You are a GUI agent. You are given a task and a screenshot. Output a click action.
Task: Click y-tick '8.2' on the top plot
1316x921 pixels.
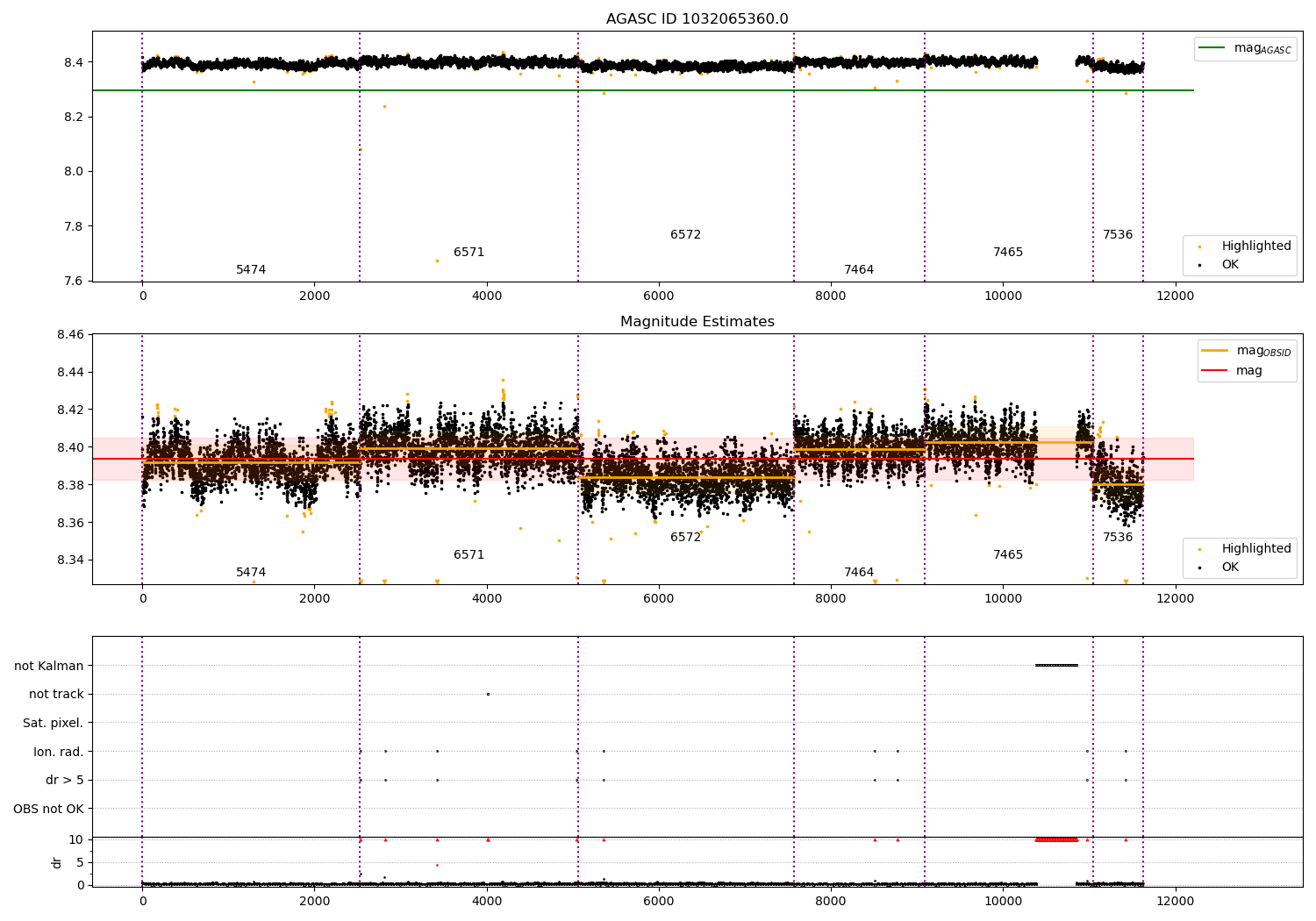74,117
